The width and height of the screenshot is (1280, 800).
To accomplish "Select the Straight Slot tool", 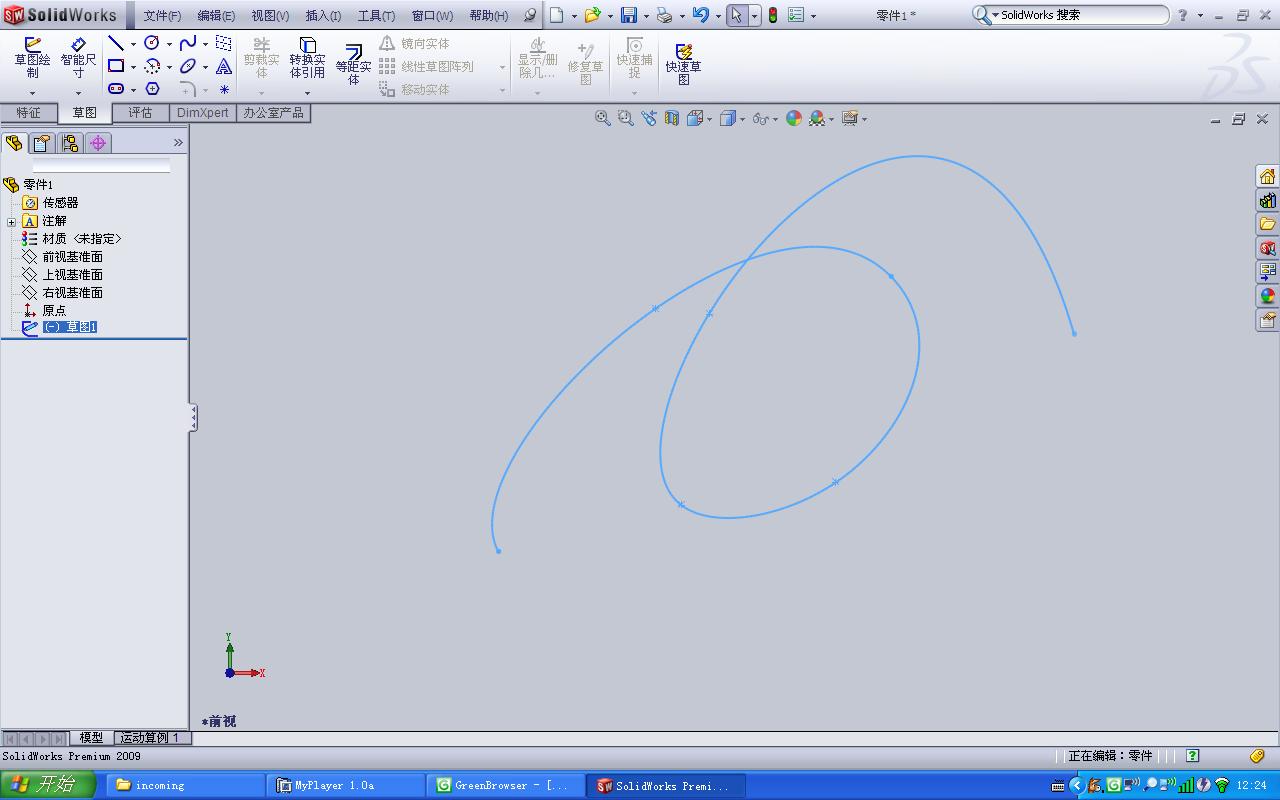I will pyautogui.click(x=116, y=89).
